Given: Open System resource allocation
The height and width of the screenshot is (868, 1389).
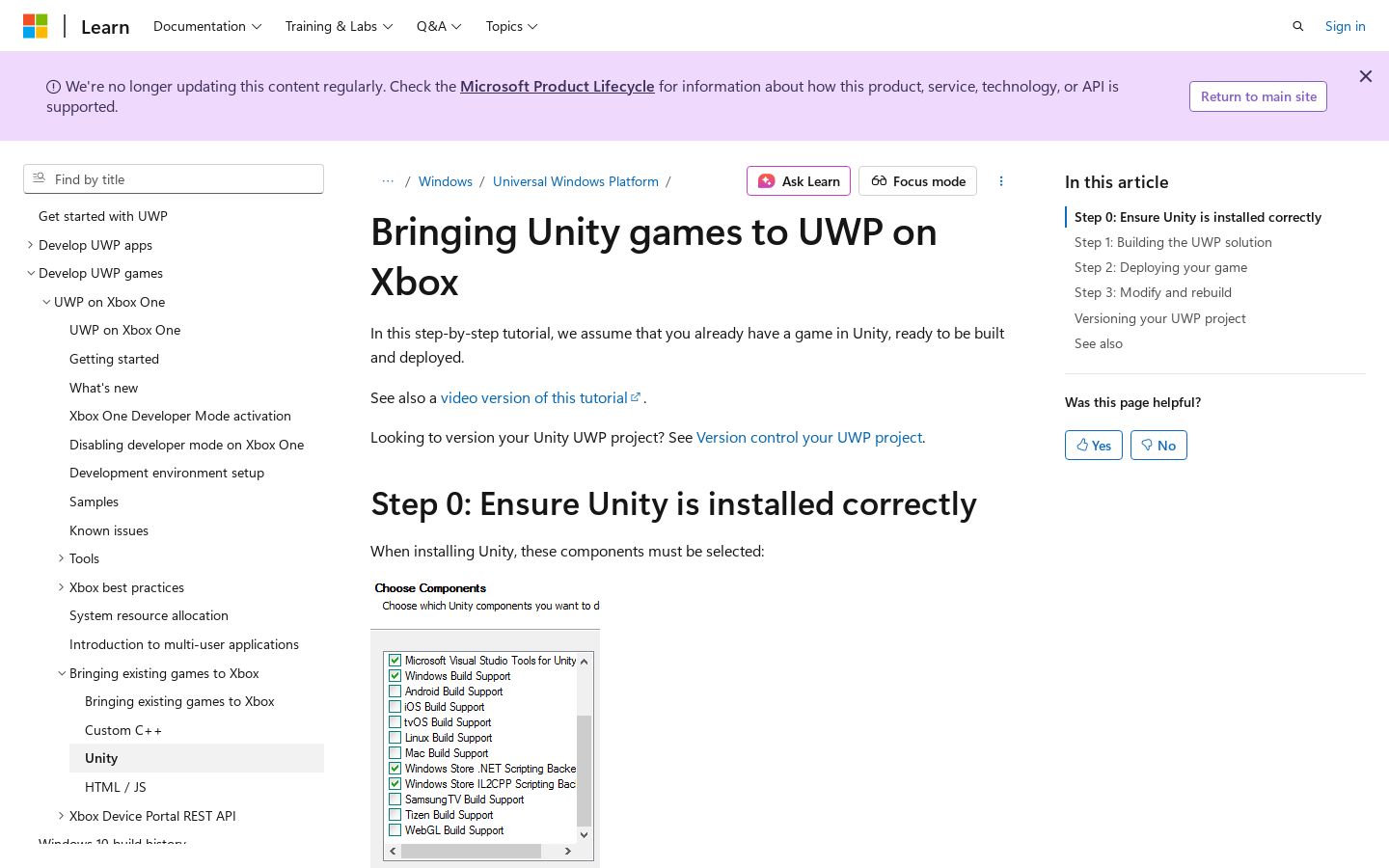Looking at the screenshot, I should tap(149, 615).
